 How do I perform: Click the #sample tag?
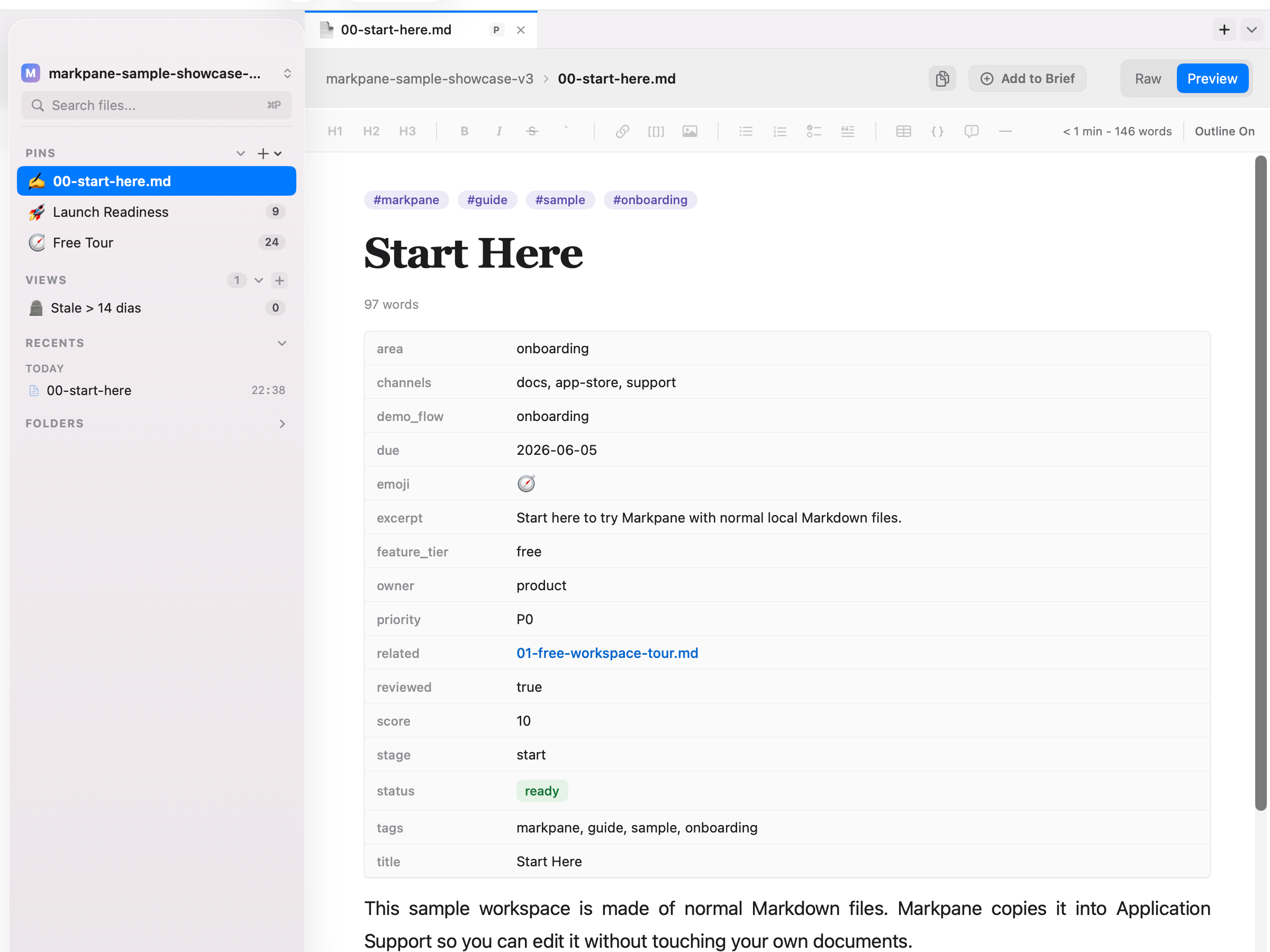pos(560,200)
